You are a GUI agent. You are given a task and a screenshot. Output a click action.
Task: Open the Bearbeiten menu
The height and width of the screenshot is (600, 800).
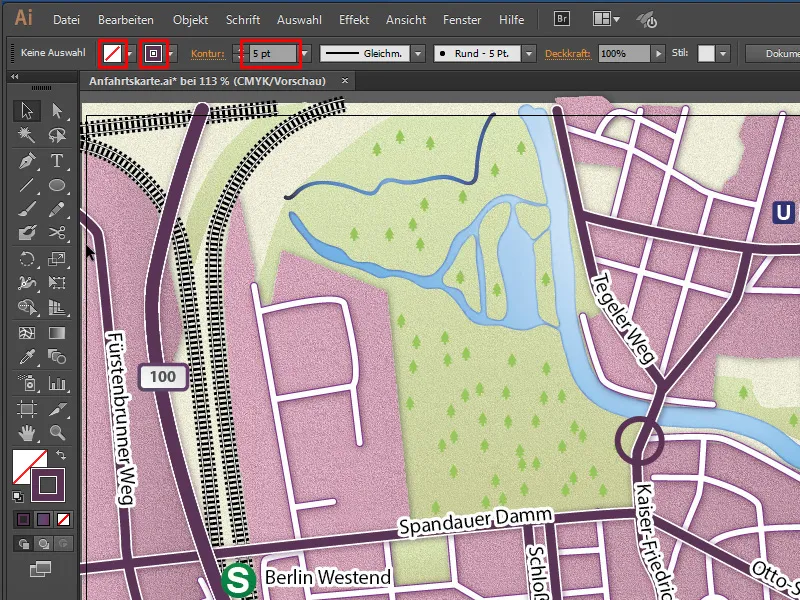click(126, 20)
